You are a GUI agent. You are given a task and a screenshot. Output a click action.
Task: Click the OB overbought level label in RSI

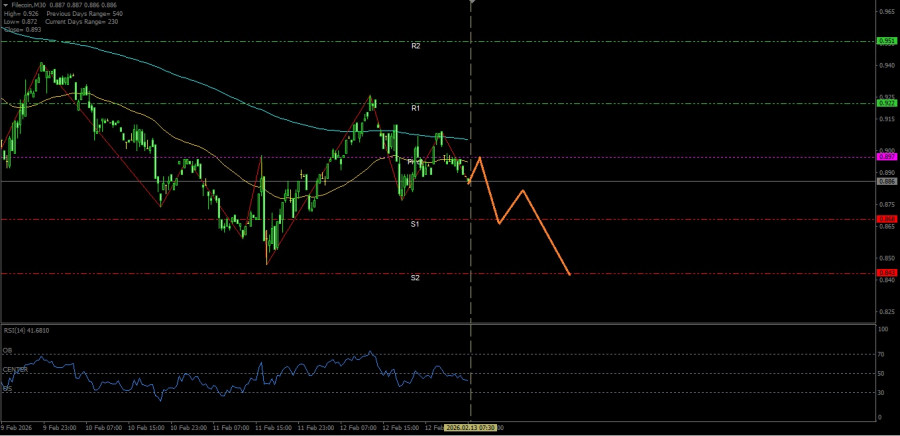pos(6,351)
